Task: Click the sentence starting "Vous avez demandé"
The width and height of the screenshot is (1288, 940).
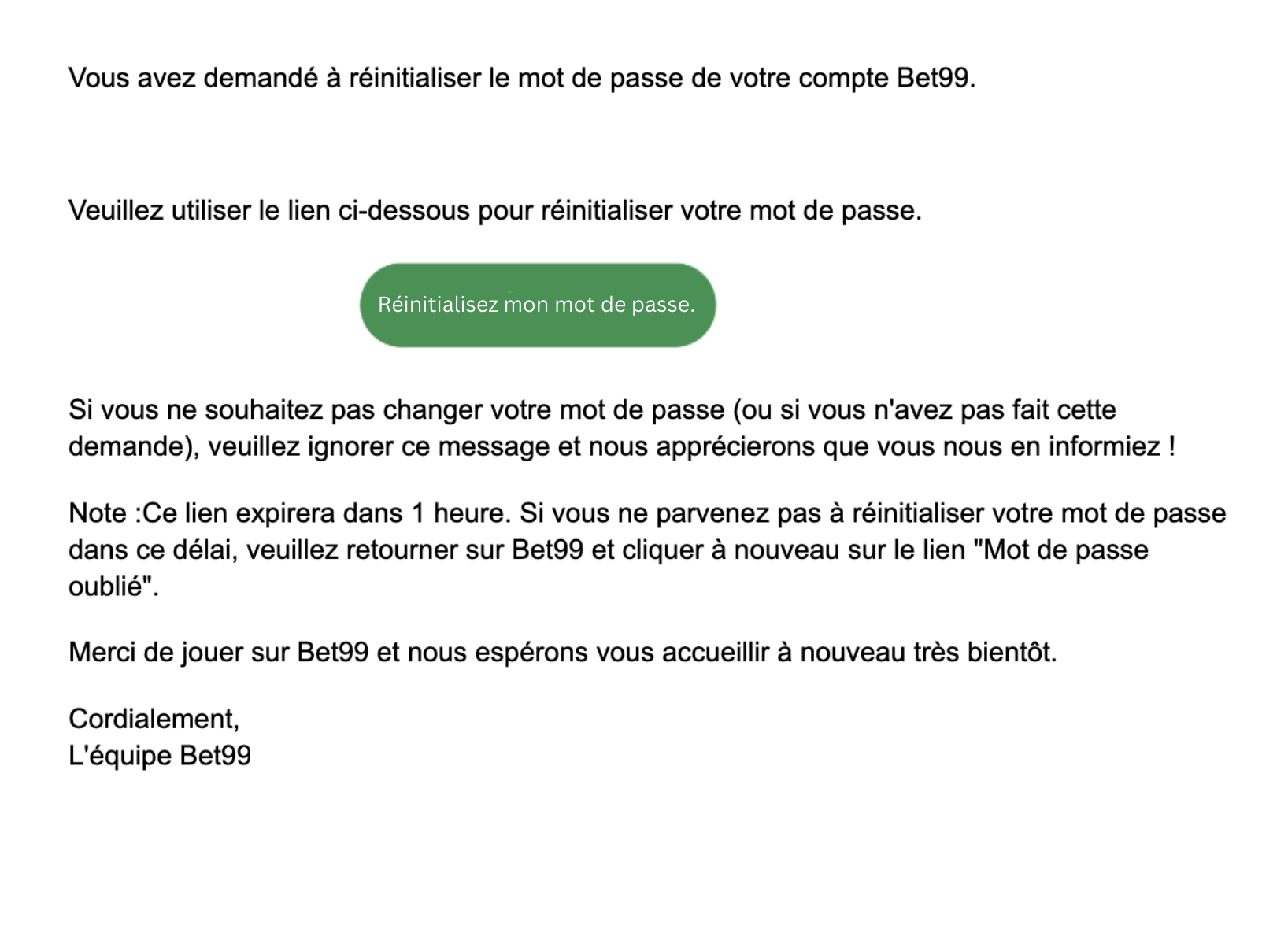Action: click(x=521, y=79)
